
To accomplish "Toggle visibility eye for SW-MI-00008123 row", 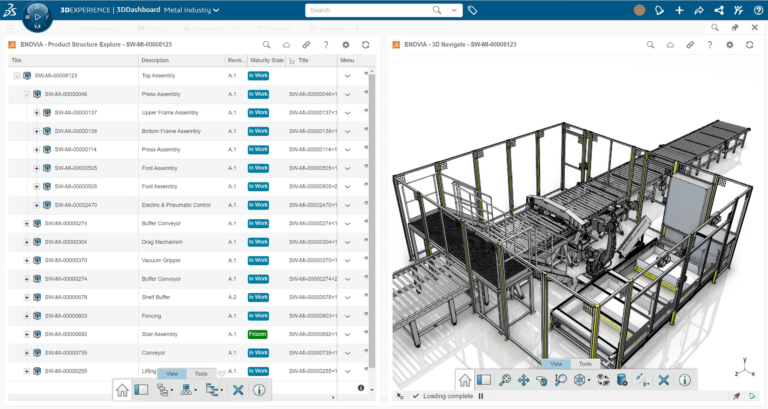I will click(365, 73).
